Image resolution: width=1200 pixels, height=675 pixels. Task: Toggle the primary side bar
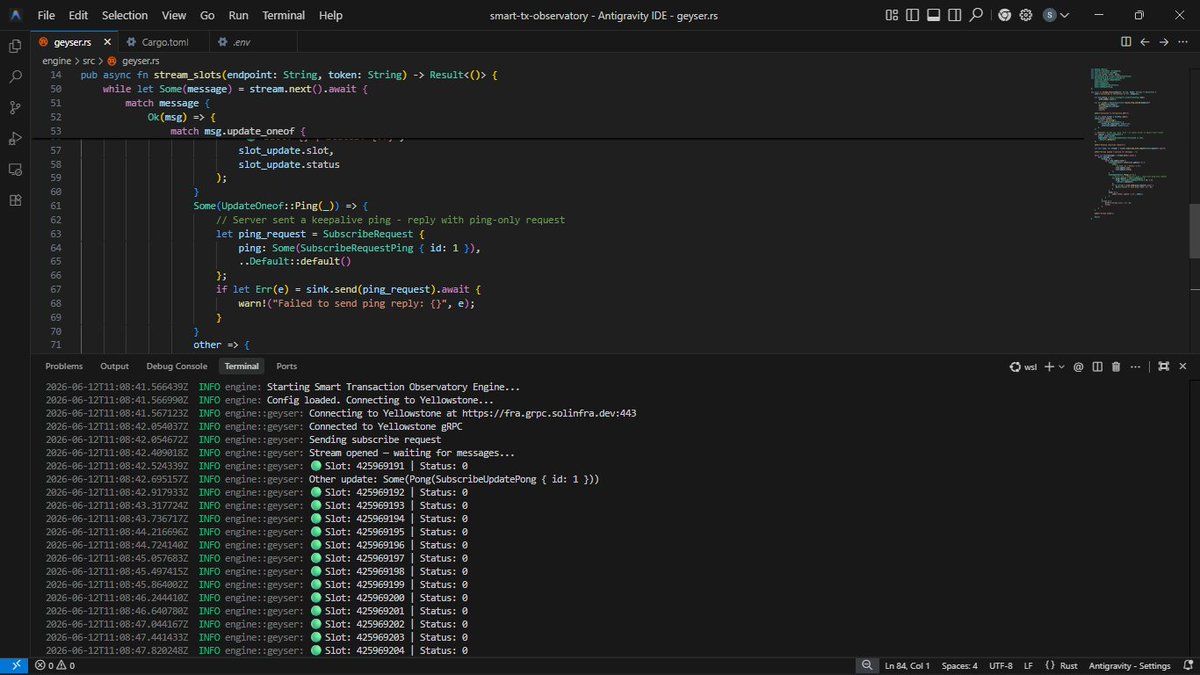point(913,15)
